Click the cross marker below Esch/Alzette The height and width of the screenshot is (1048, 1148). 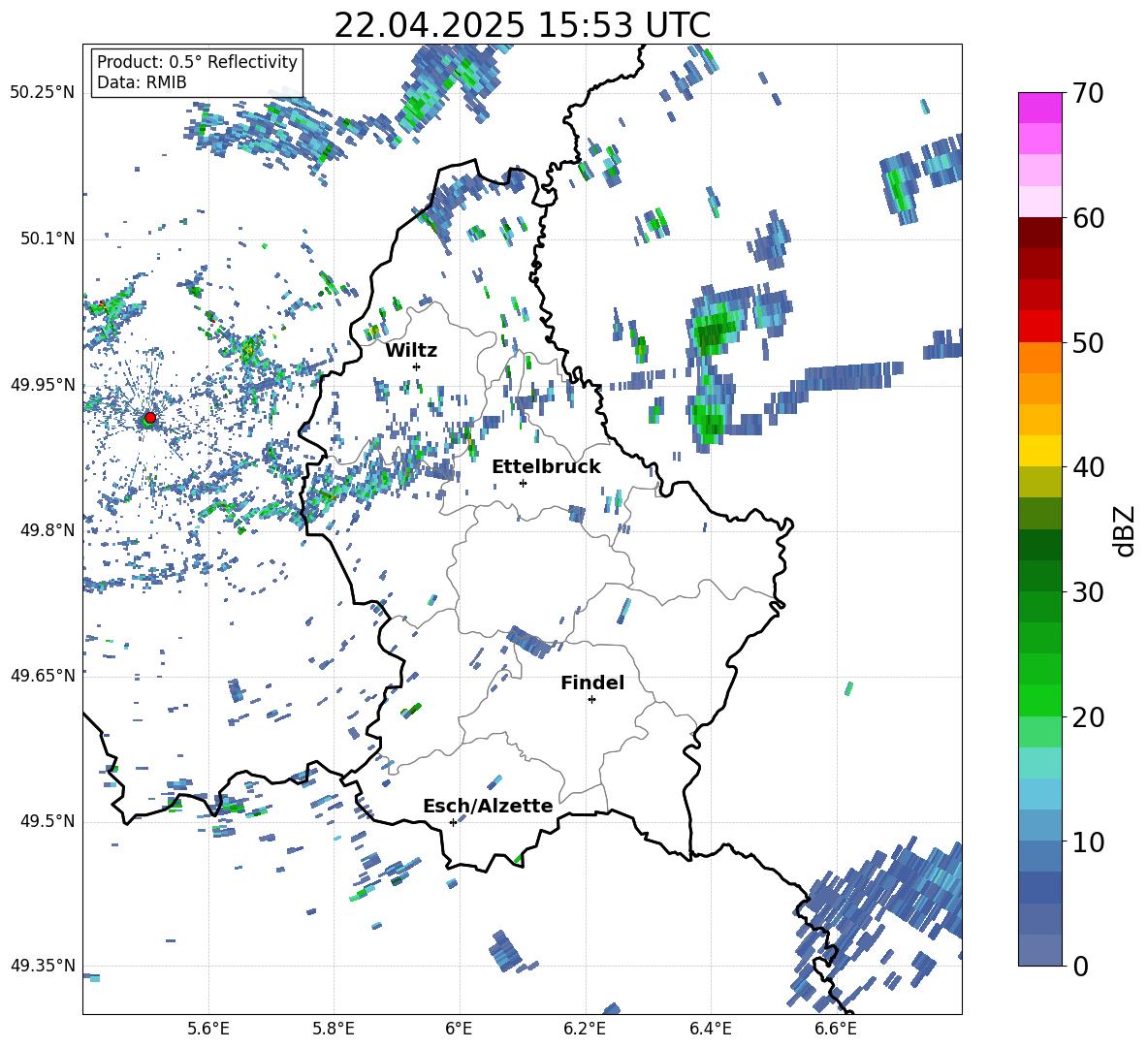(x=453, y=822)
